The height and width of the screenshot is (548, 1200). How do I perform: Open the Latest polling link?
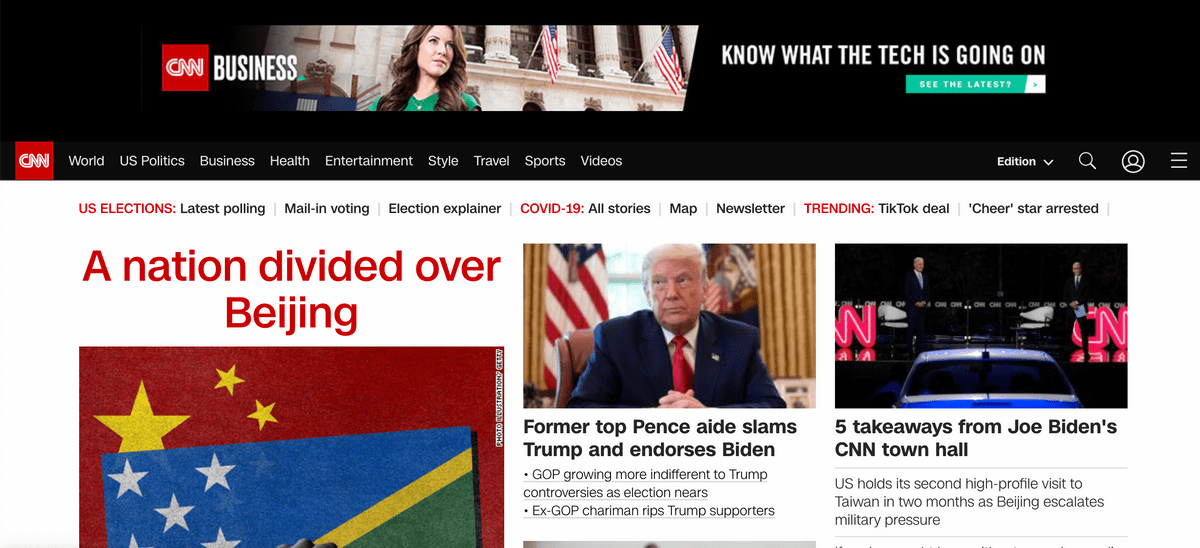pyautogui.click(x=222, y=209)
